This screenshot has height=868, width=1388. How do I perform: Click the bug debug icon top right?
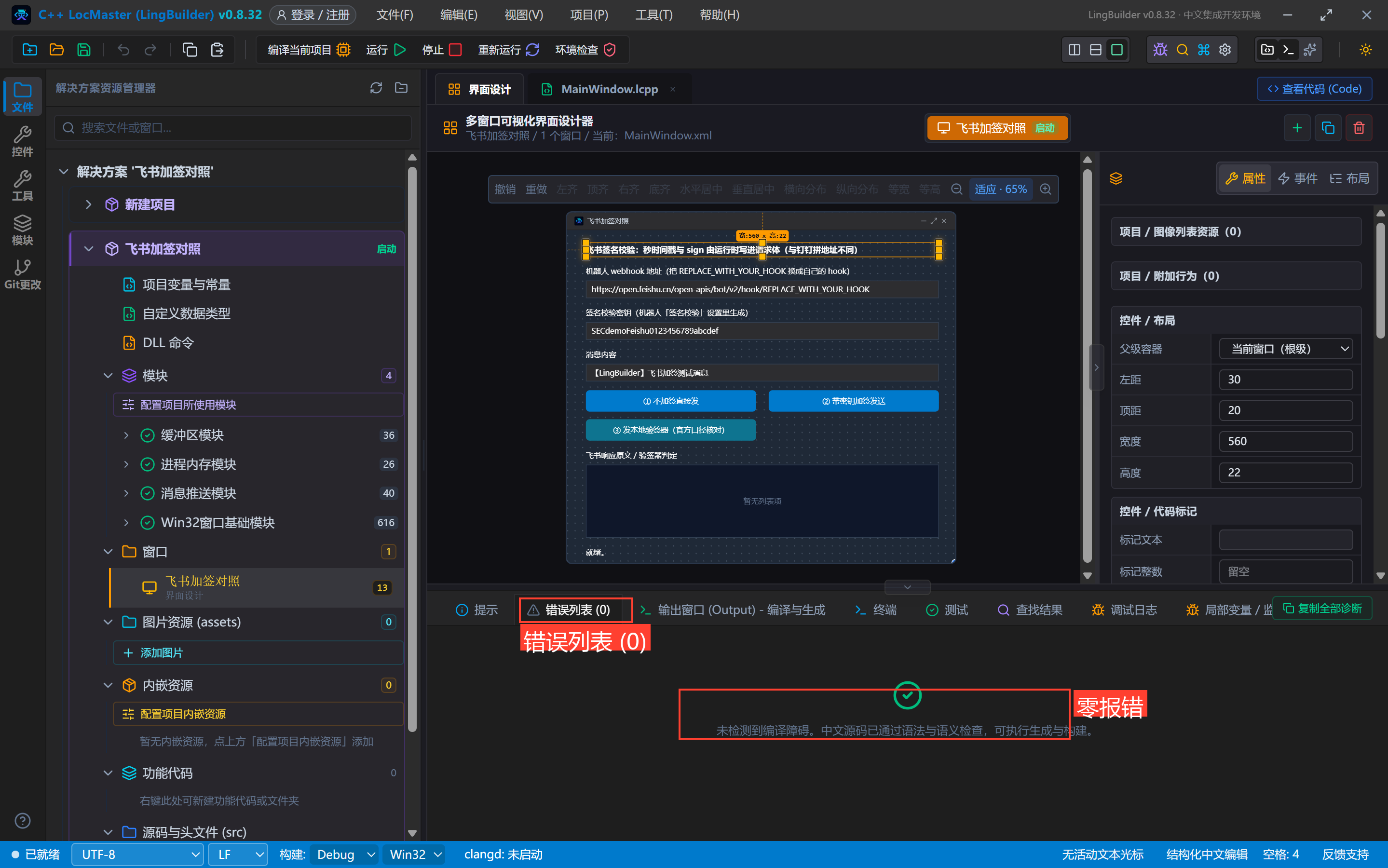(x=1160, y=50)
